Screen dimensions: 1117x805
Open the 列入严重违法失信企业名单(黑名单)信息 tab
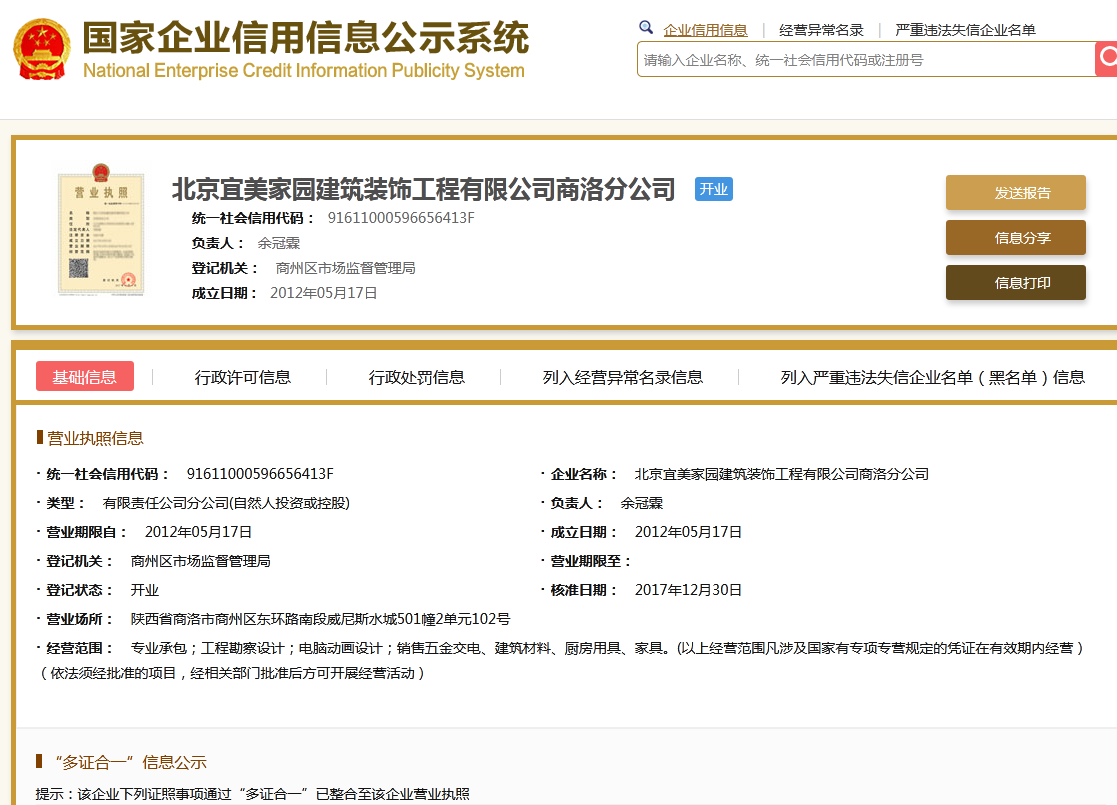[x=932, y=377]
